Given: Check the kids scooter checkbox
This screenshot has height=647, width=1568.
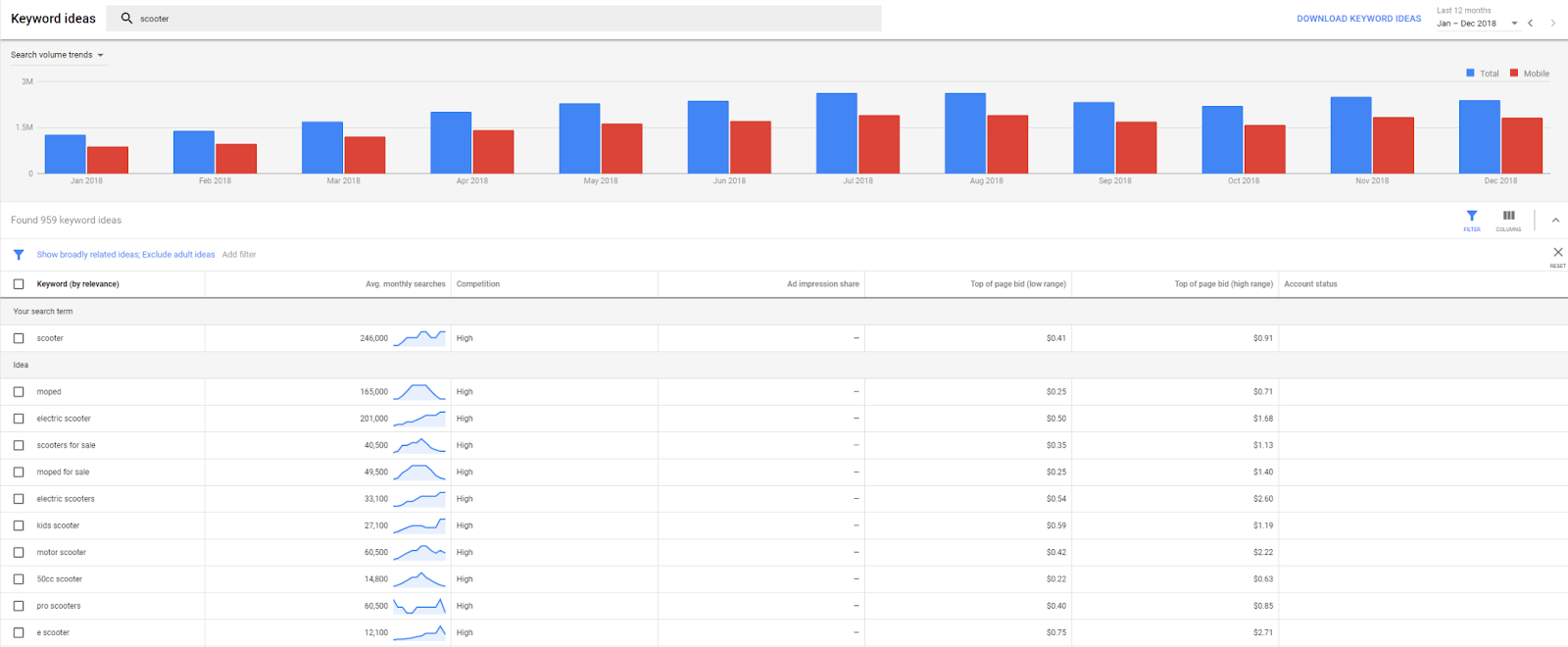Looking at the screenshot, I should [19, 525].
